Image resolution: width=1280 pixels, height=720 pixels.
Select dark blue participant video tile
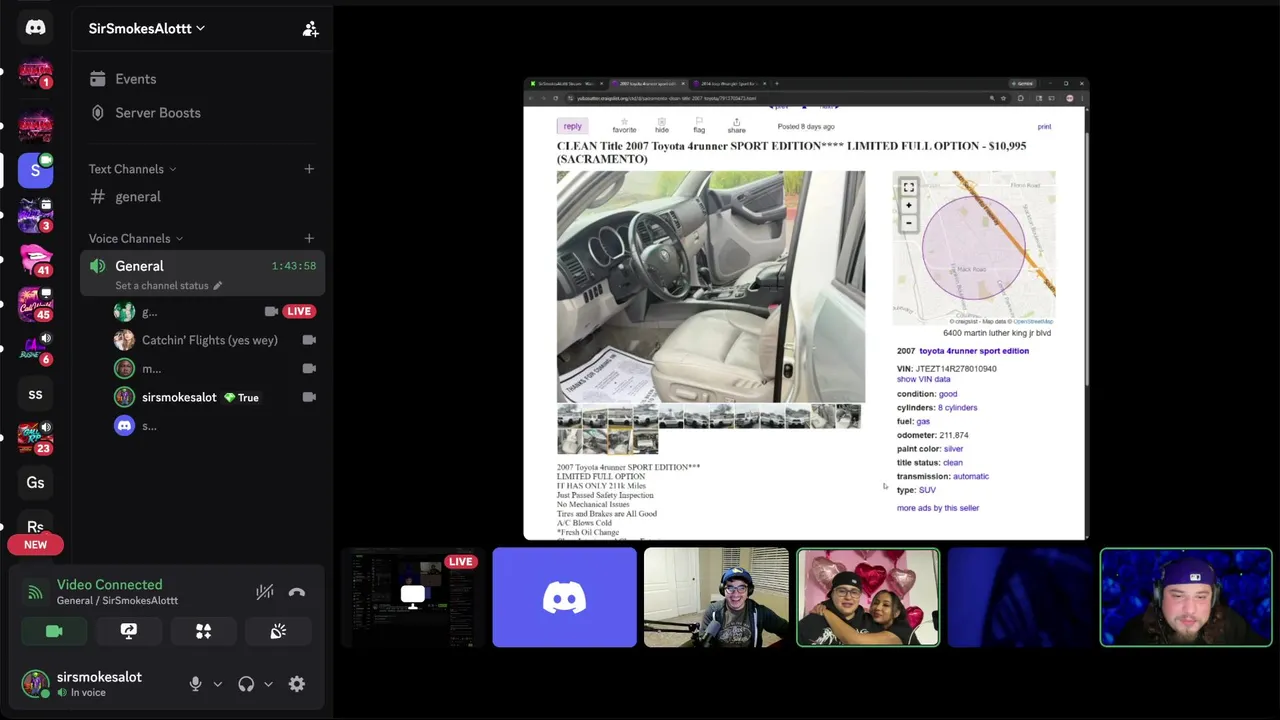click(x=1020, y=597)
